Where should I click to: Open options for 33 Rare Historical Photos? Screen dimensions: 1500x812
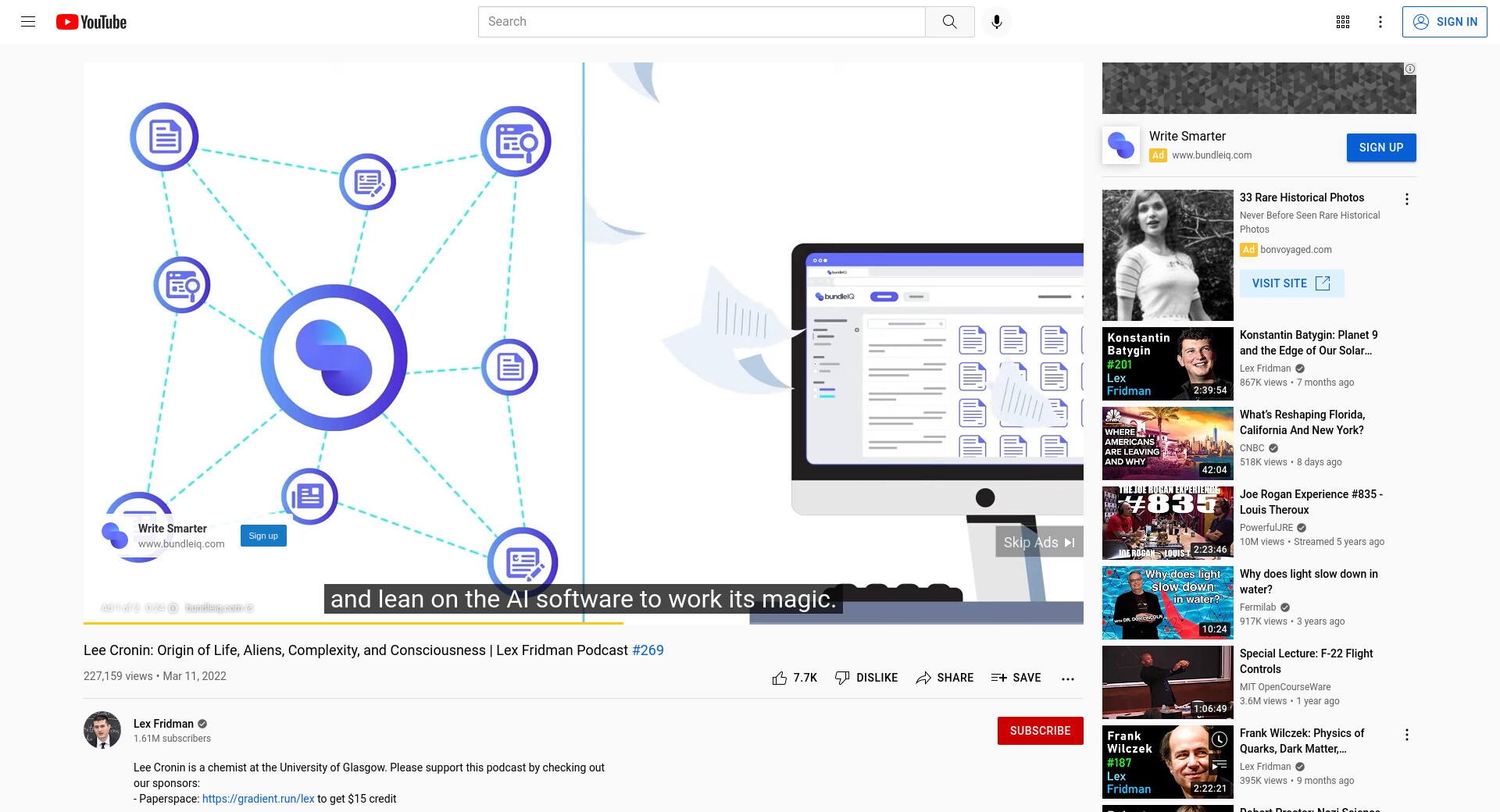pyautogui.click(x=1406, y=199)
